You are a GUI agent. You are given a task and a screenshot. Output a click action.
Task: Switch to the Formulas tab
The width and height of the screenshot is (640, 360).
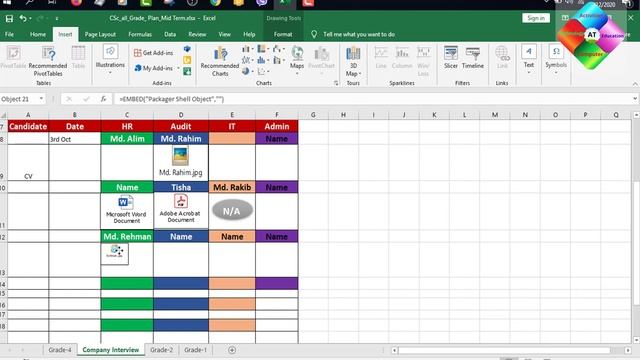point(140,34)
